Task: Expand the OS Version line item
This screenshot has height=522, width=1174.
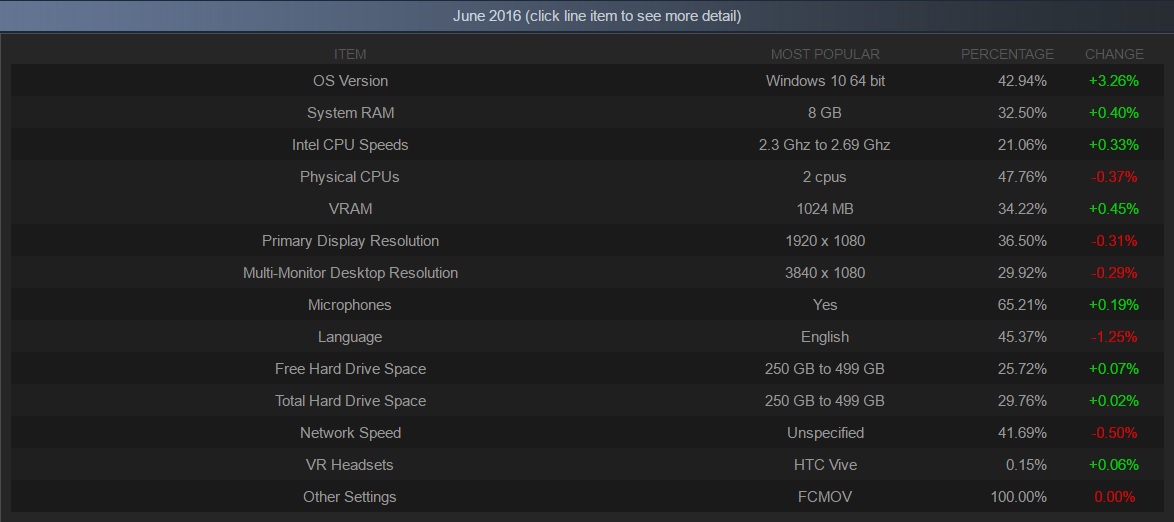Action: click(x=350, y=81)
